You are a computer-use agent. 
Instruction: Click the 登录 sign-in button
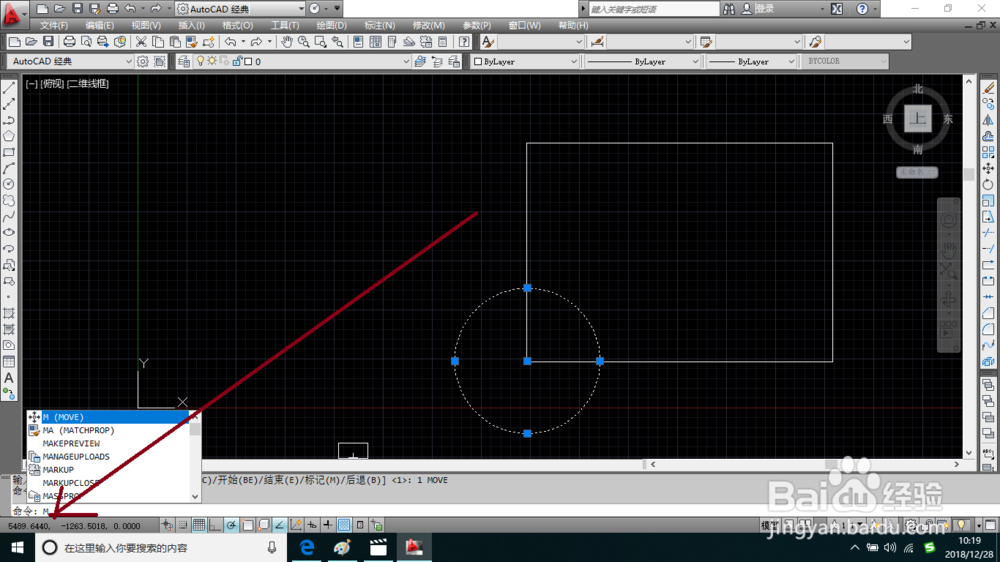tap(759, 9)
